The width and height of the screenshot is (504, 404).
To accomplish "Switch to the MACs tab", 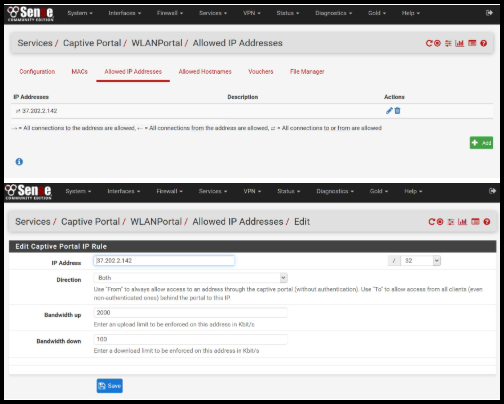I will coord(79,72).
